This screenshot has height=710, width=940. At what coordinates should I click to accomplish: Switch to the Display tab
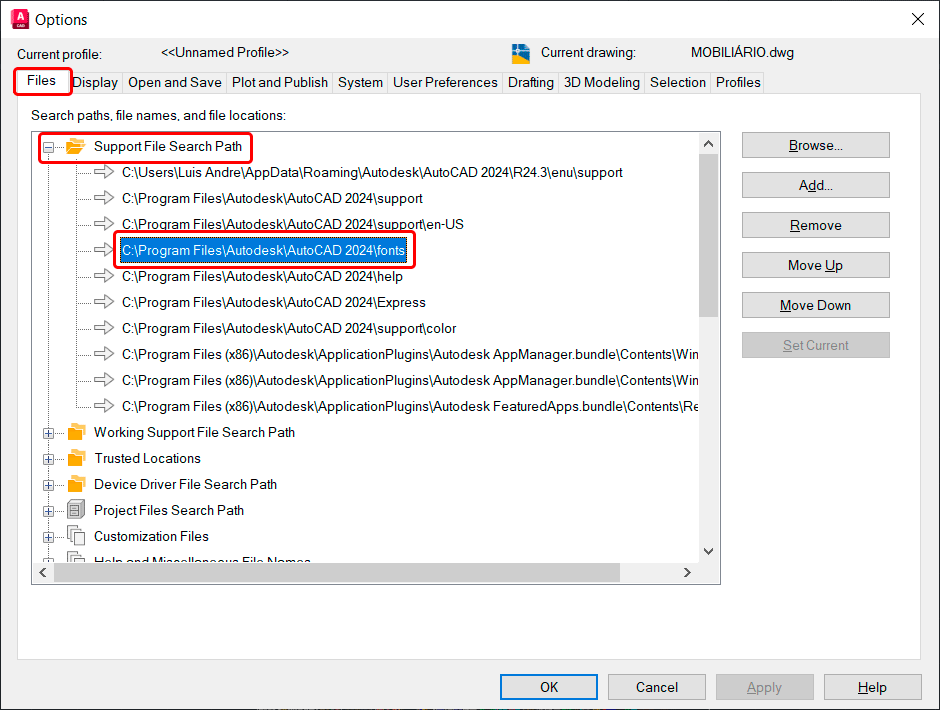(95, 83)
